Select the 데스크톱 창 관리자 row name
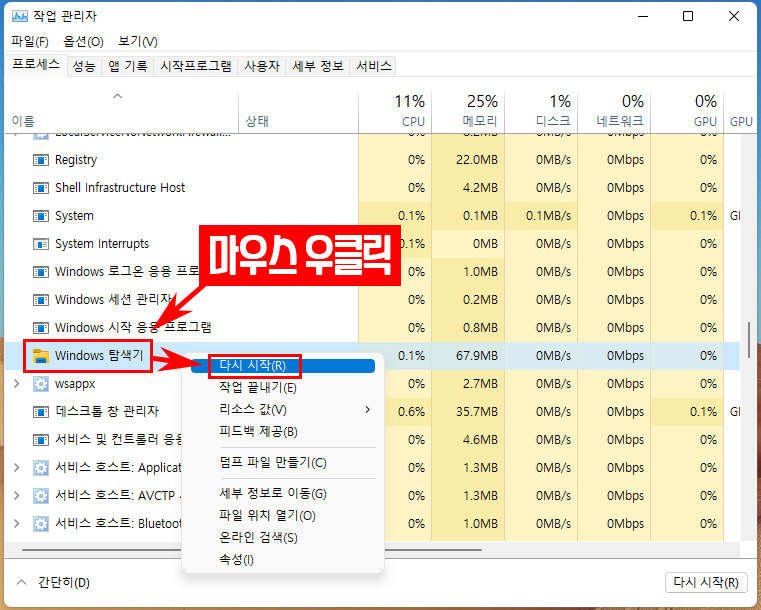The image size is (761, 610). coord(107,412)
